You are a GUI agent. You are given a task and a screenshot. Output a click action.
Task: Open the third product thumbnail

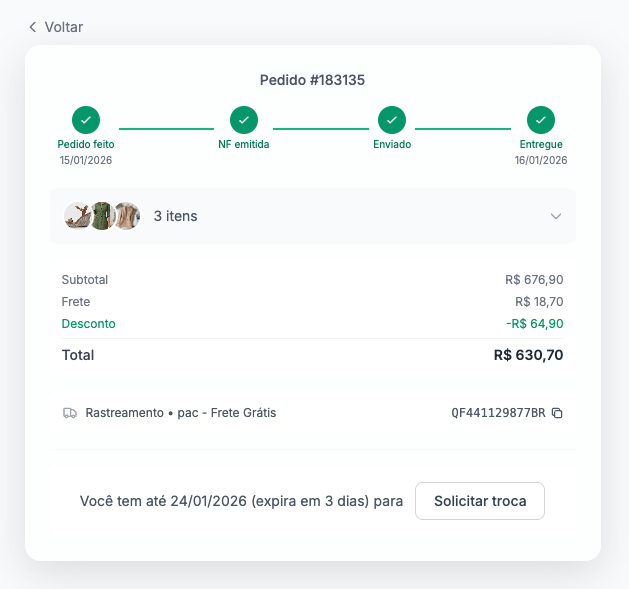(127, 216)
